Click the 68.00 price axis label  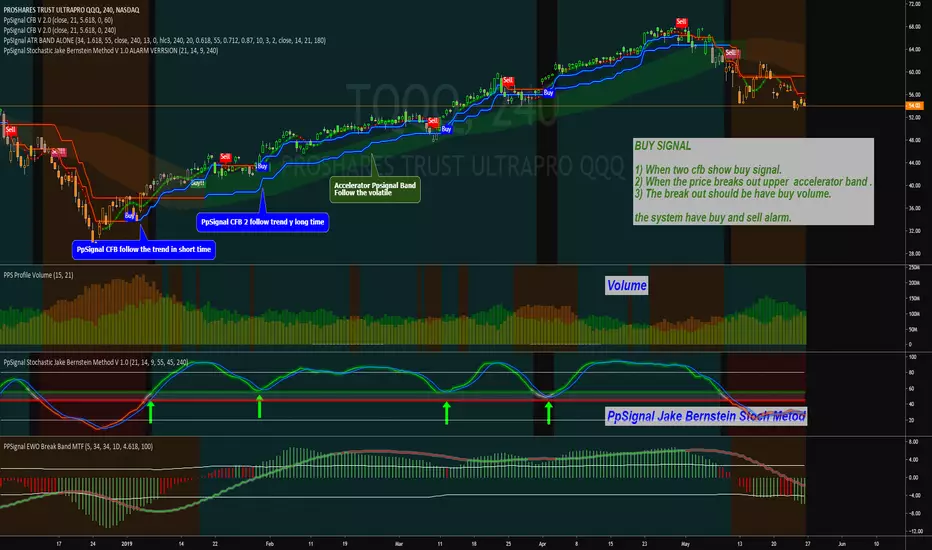click(x=914, y=27)
